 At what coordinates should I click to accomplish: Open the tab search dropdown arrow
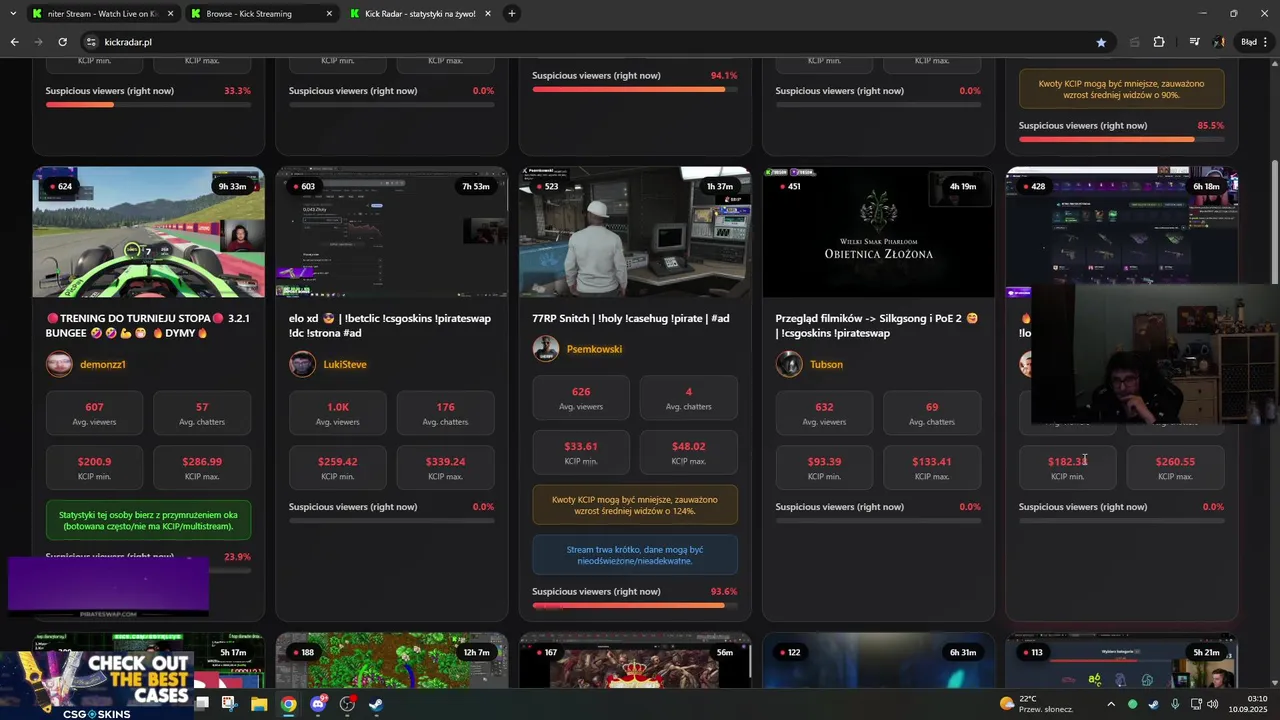(12, 13)
